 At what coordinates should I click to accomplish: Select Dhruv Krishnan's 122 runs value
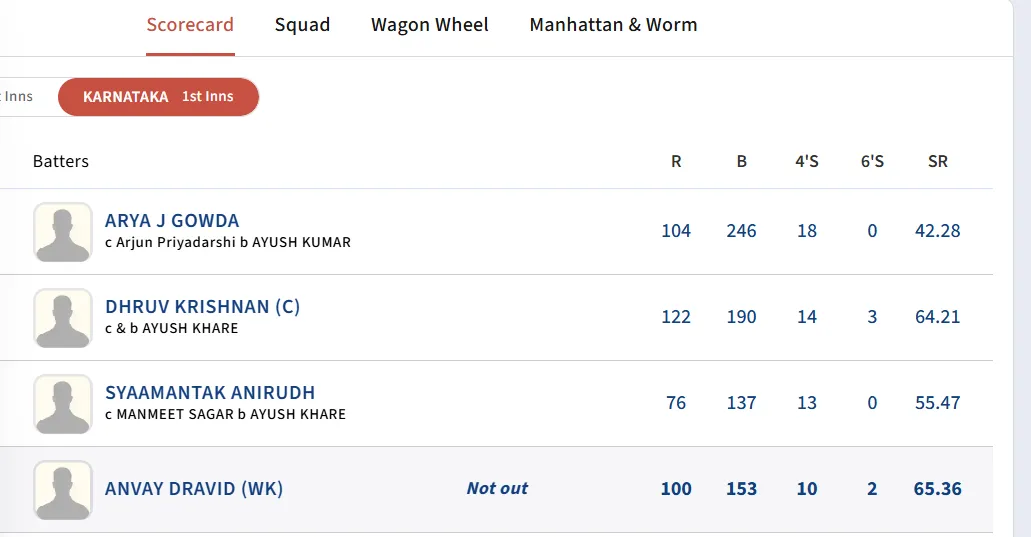coord(676,317)
